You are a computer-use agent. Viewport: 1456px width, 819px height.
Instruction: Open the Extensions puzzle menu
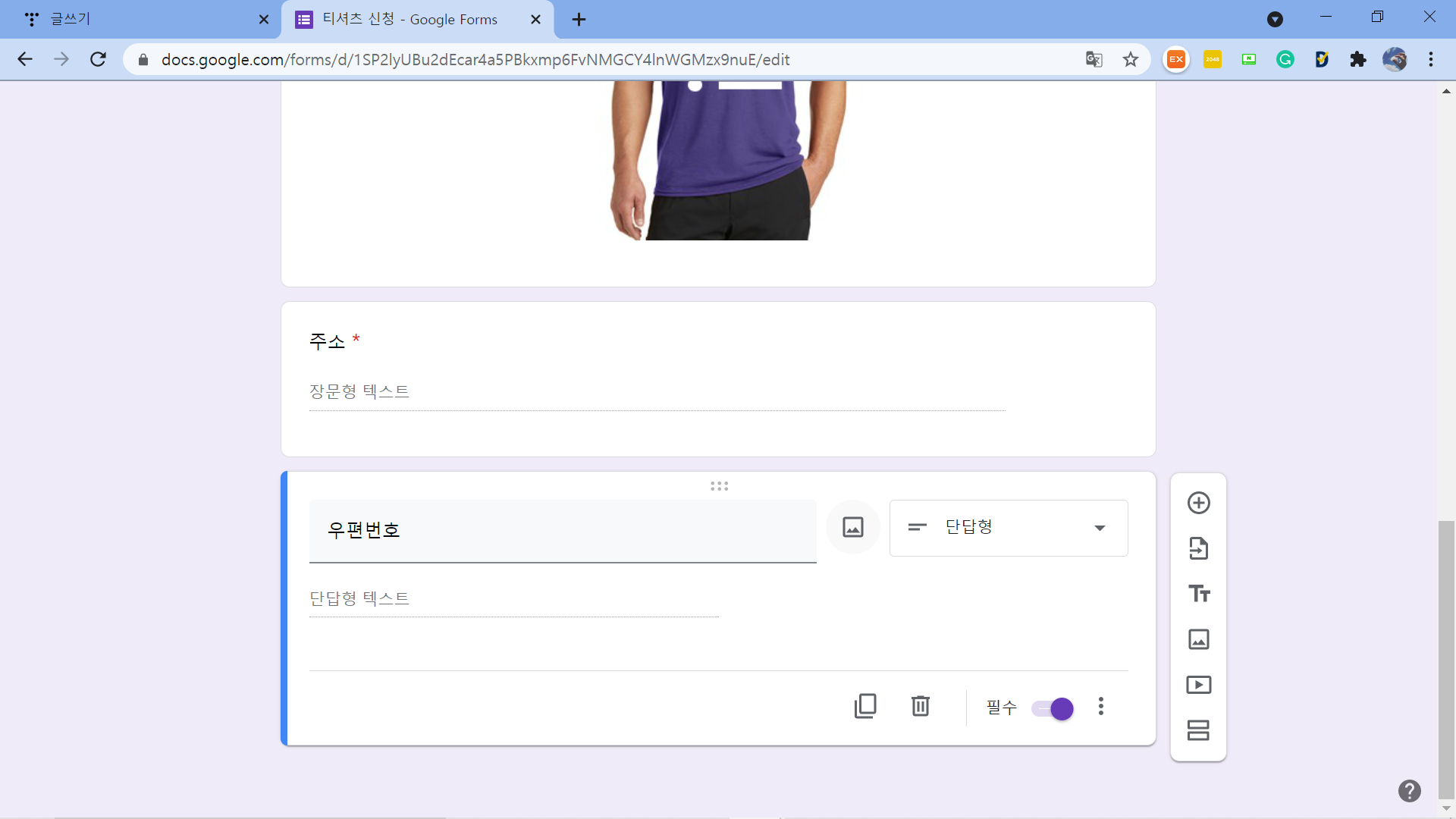tap(1357, 59)
